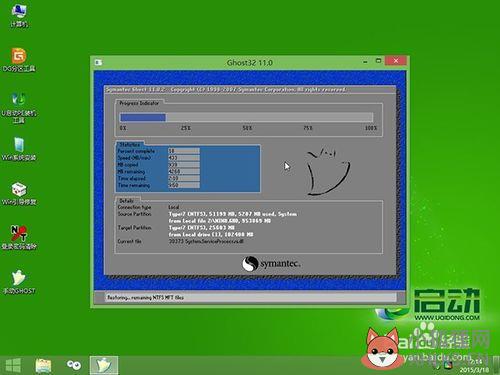
Task: Open the system tray clock
Action: click(475, 366)
